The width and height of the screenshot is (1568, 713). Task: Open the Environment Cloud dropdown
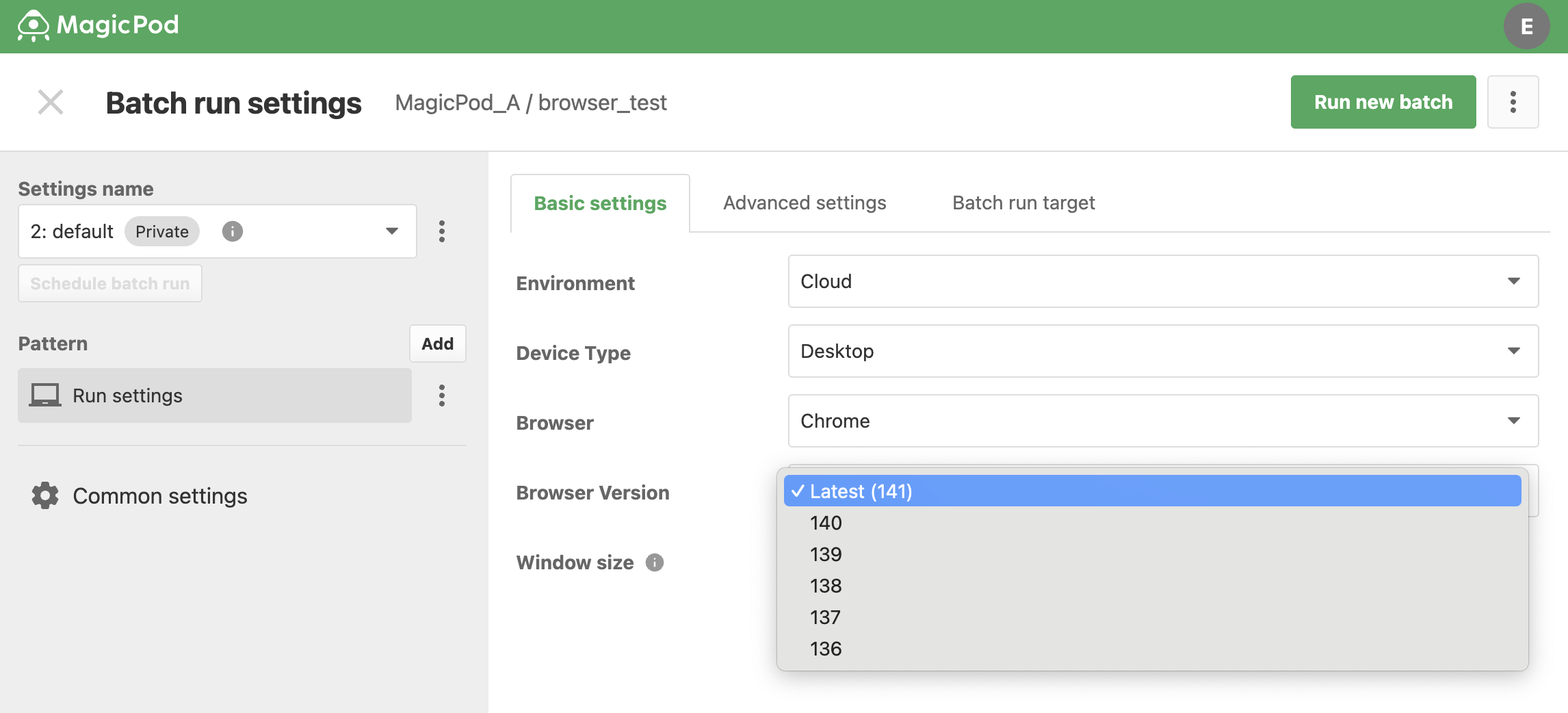click(1163, 281)
